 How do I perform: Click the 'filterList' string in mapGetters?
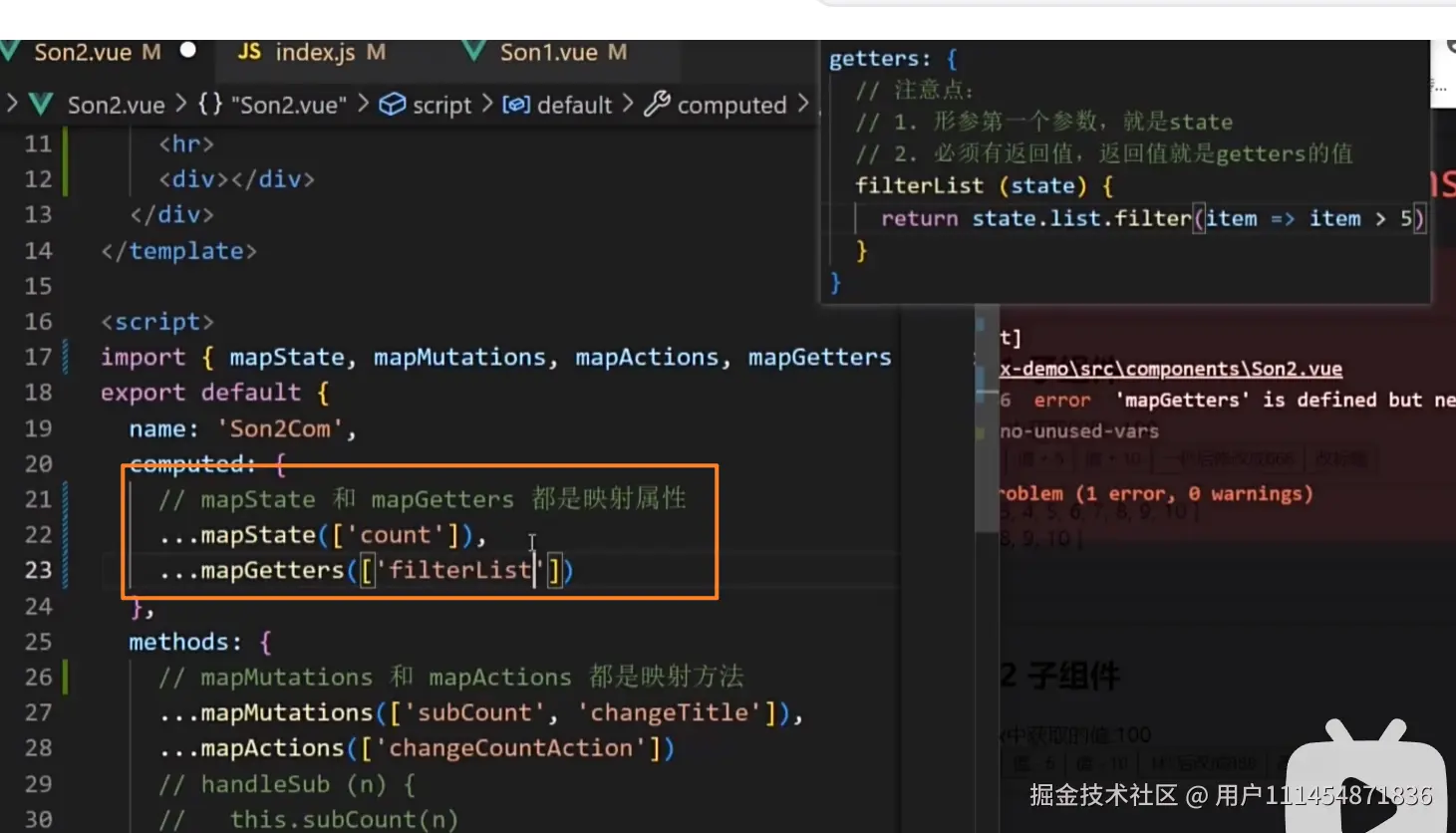click(x=459, y=570)
